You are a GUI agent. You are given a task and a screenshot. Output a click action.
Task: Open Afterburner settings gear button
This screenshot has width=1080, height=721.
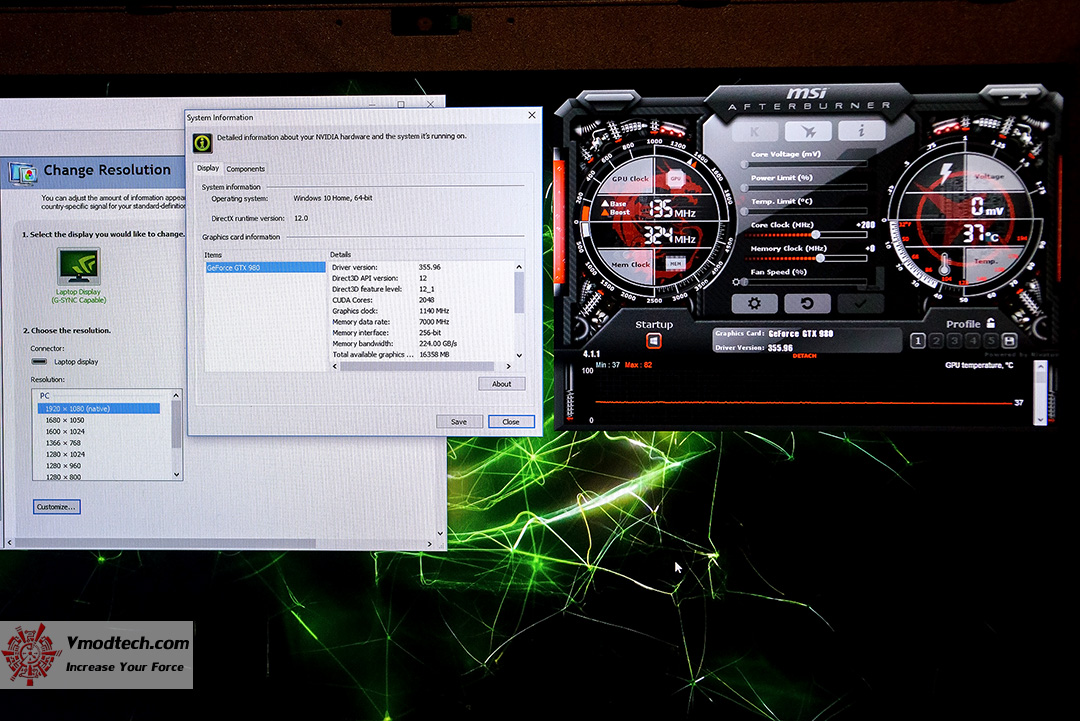tap(754, 304)
